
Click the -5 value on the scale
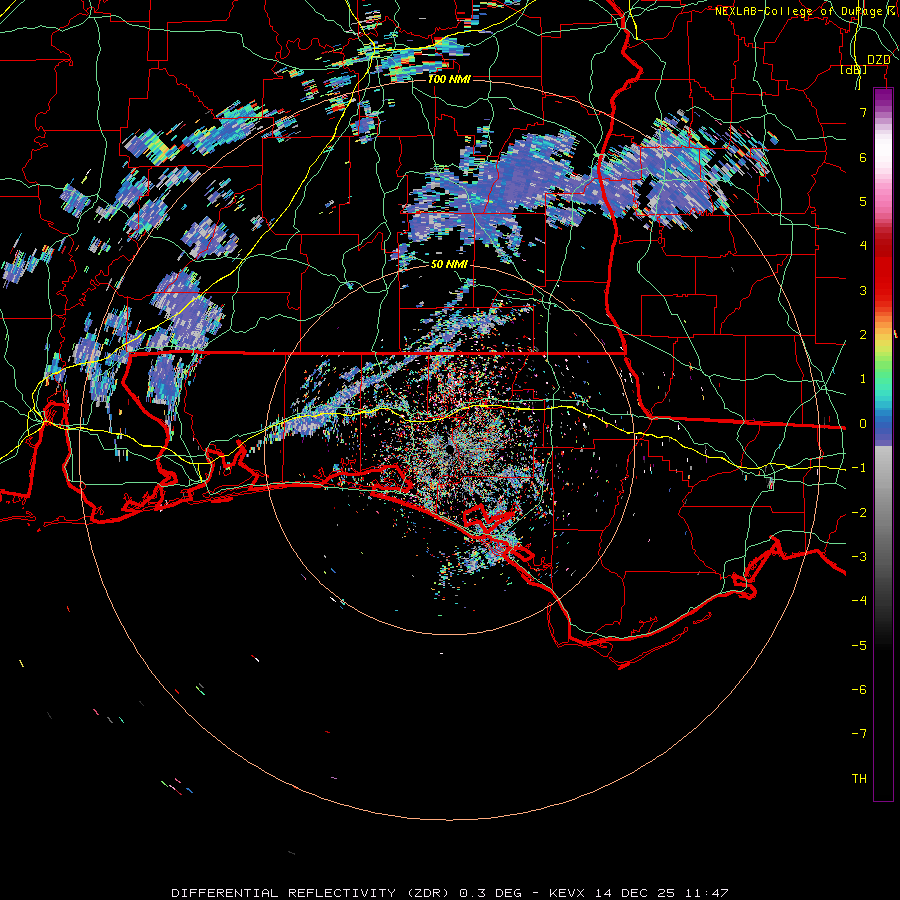coord(859,646)
